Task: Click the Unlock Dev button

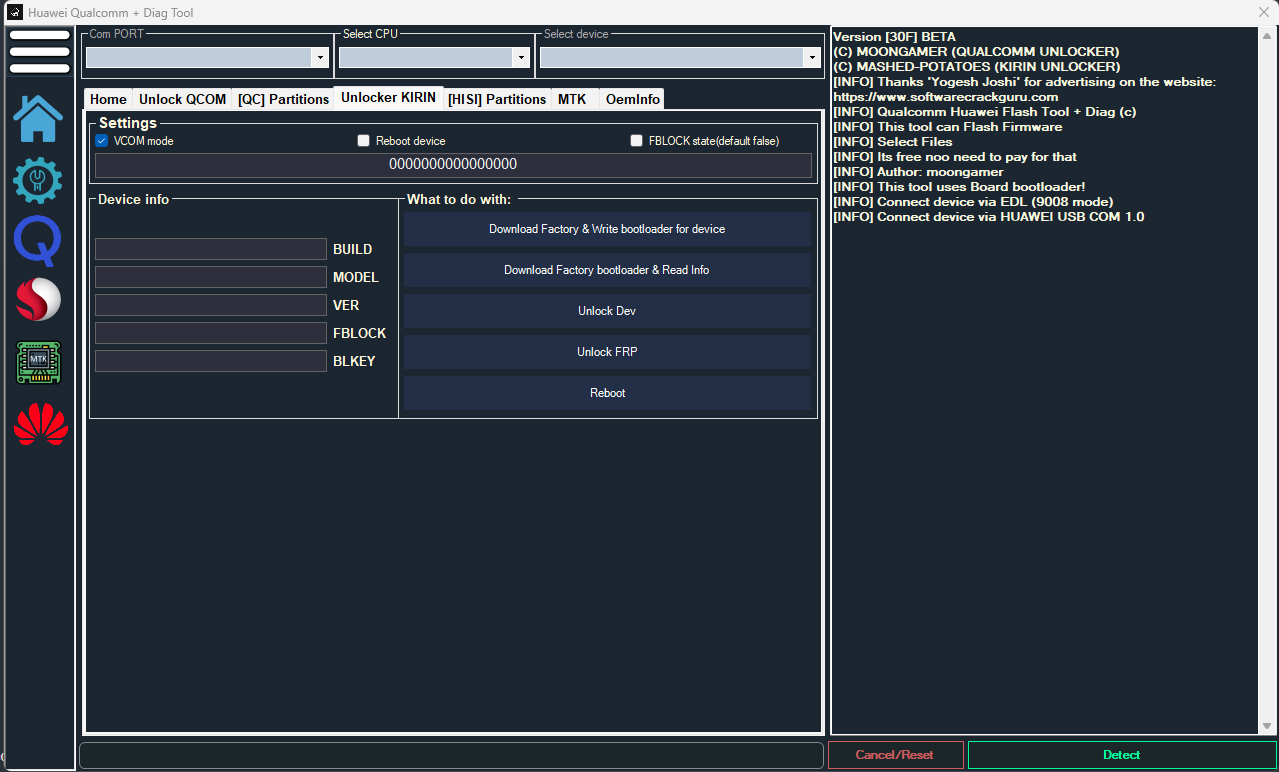Action: coord(607,311)
